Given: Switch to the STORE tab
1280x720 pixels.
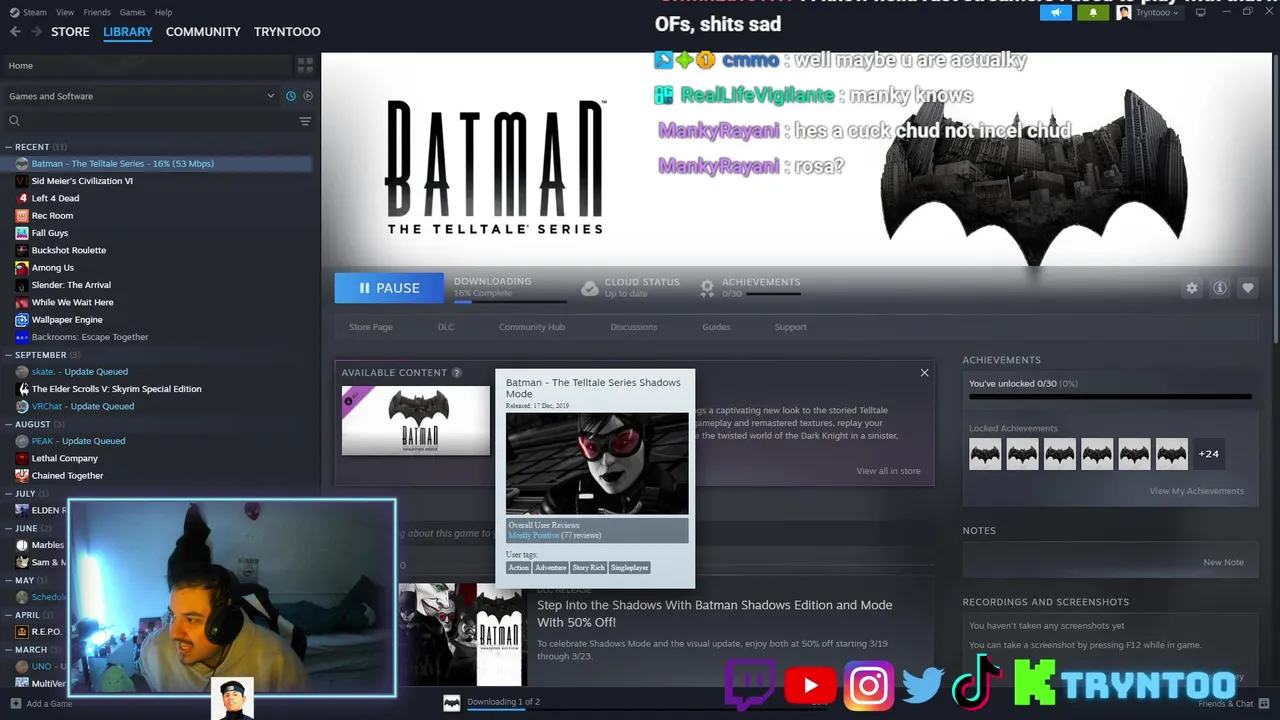Looking at the screenshot, I should pyautogui.click(x=70, y=32).
